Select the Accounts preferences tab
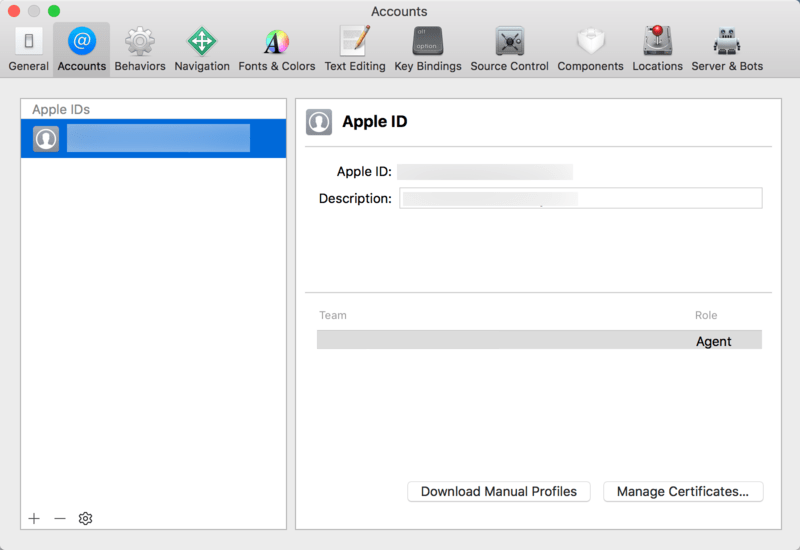800x550 pixels. coord(82,49)
